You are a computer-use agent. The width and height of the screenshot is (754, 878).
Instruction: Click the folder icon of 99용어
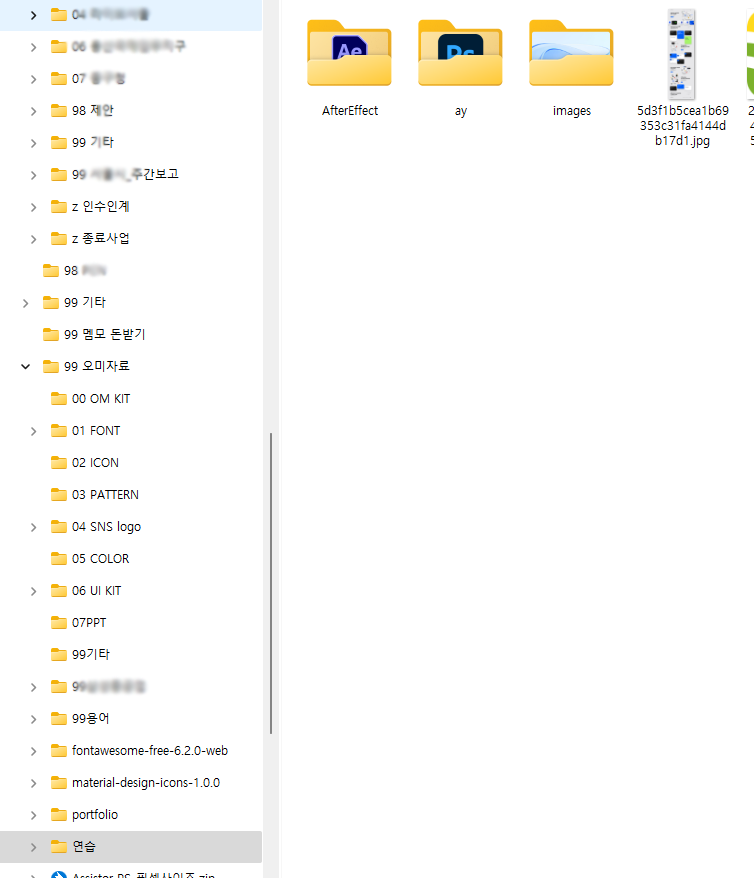click(x=59, y=718)
